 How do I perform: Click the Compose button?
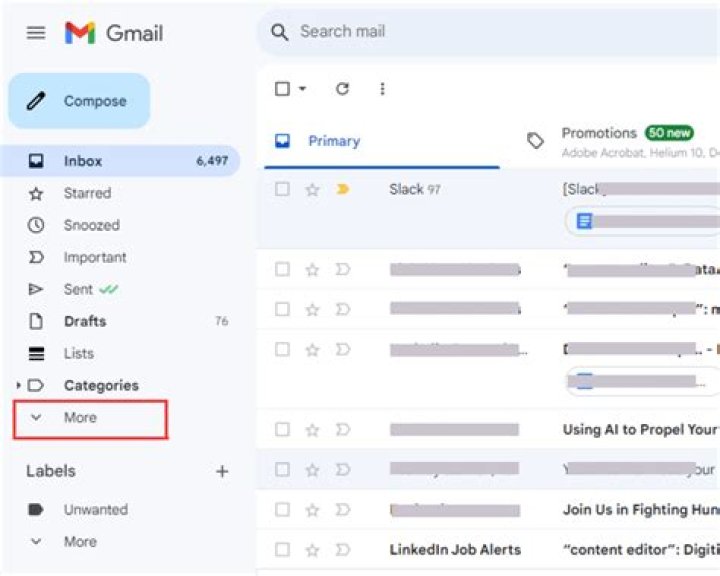(79, 101)
